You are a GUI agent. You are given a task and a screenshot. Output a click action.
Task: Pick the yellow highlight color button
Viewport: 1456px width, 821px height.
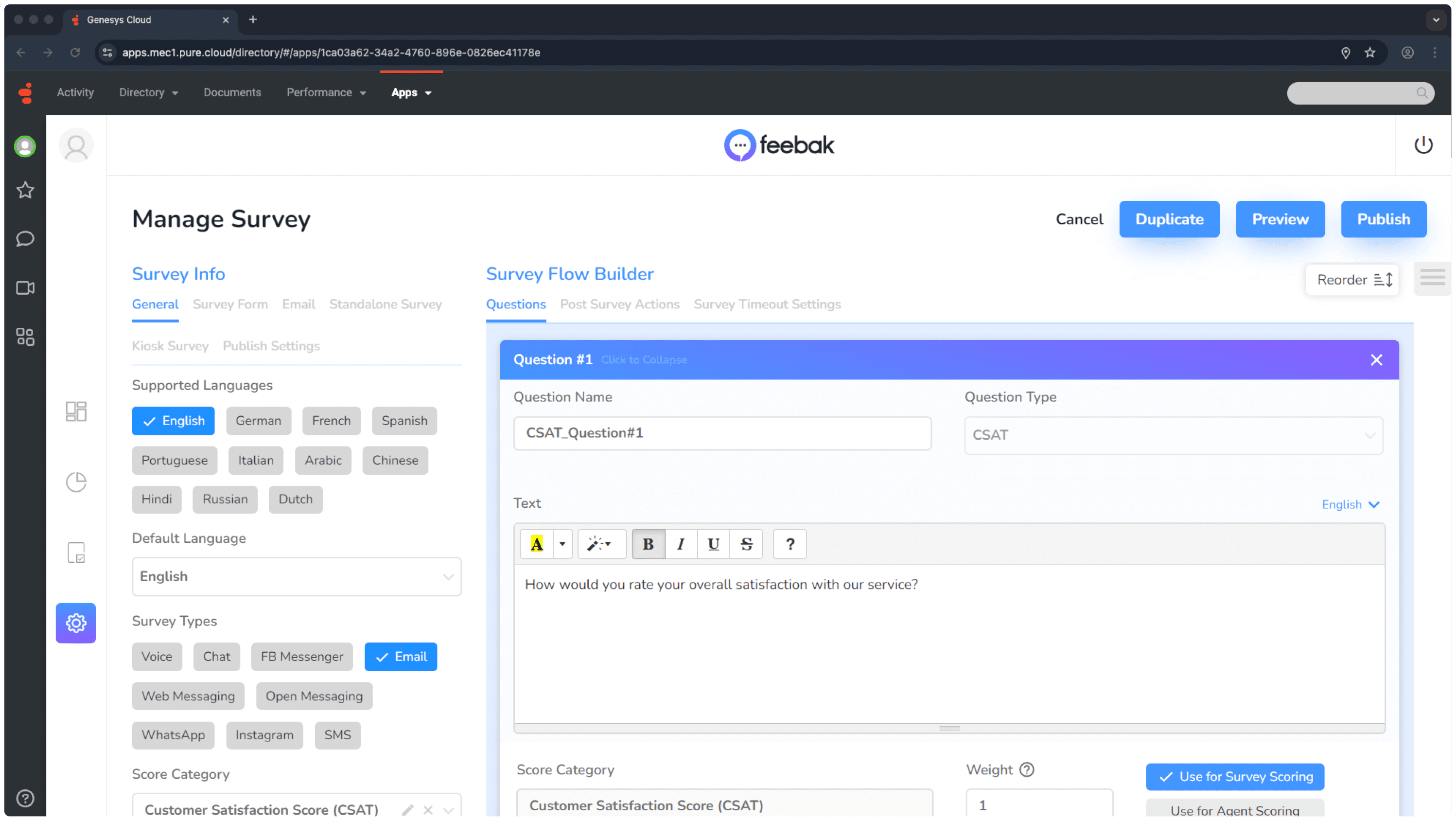(x=536, y=544)
